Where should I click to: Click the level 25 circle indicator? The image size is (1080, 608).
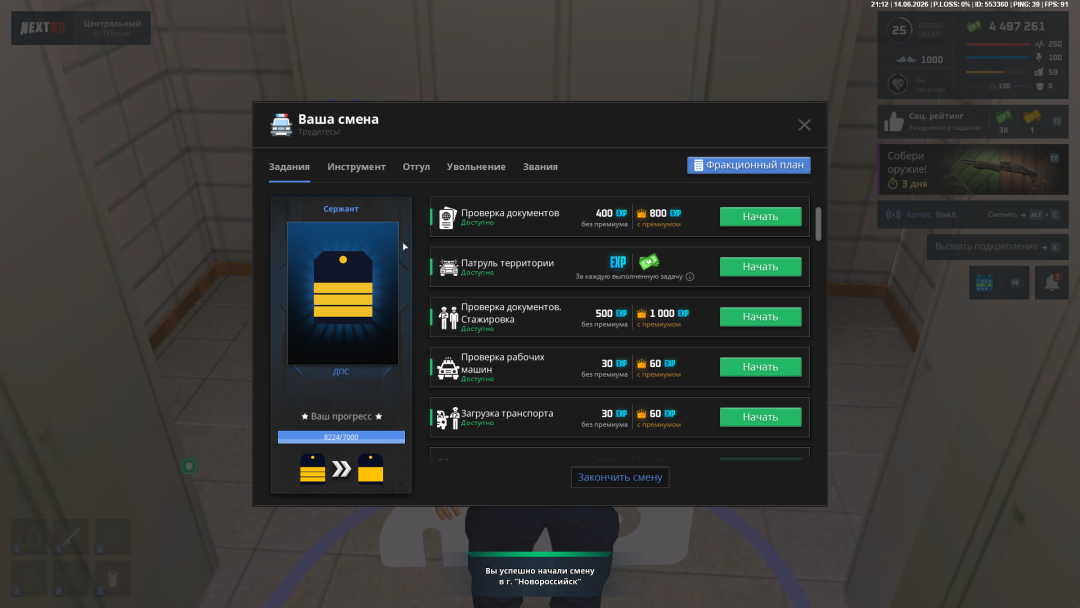(x=899, y=30)
